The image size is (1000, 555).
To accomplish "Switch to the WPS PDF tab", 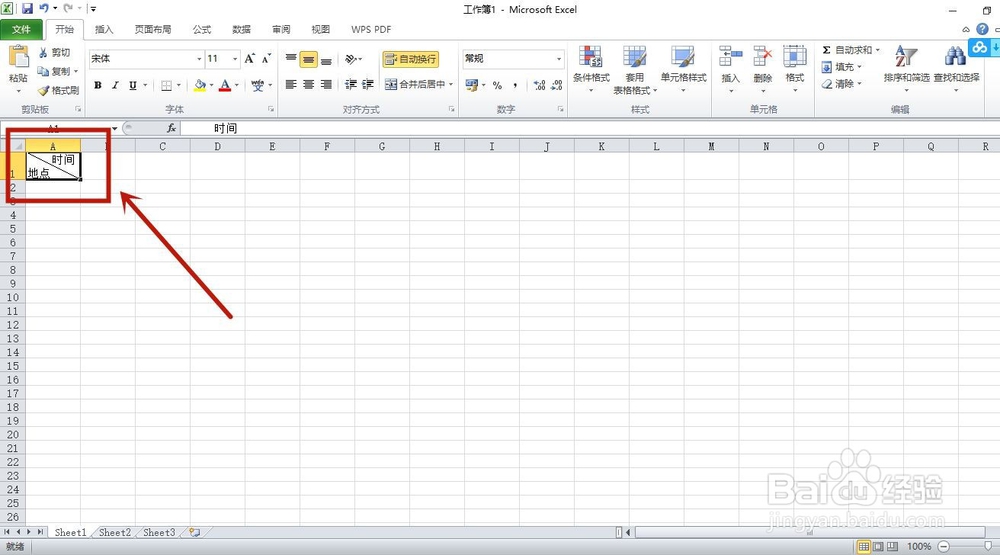I will (x=371, y=29).
